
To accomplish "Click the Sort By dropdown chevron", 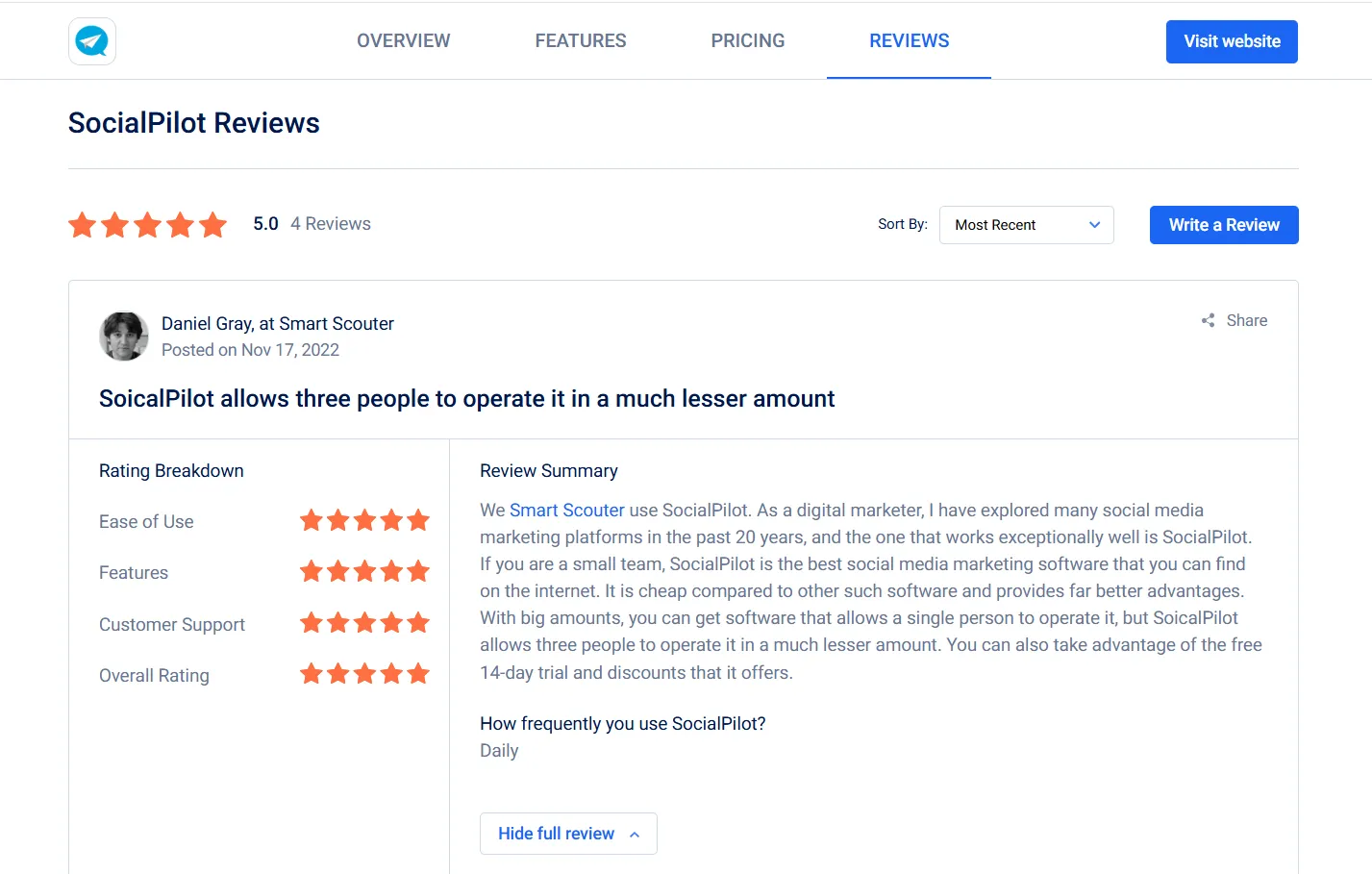I will coord(1094,224).
